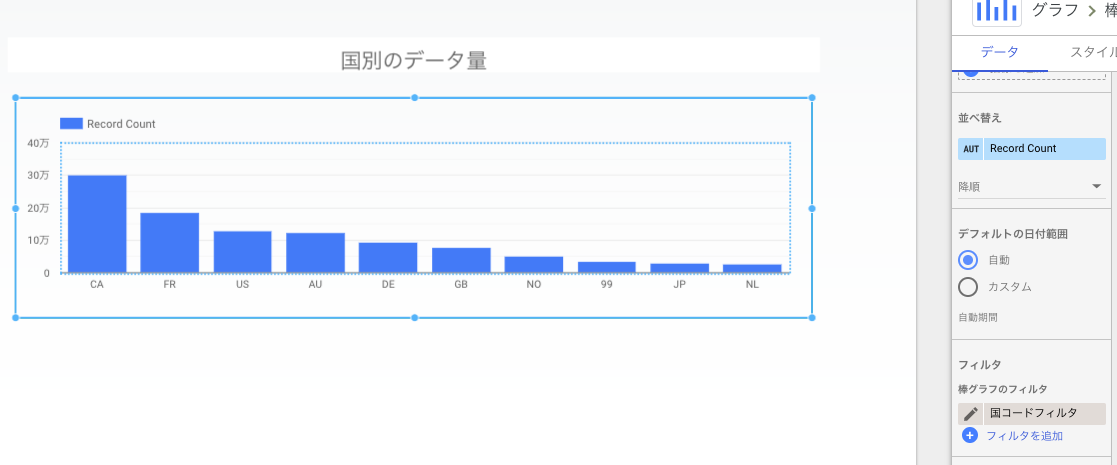Switch to the データ tab
The width and height of the screenshot is (1117, 465).
tap(999, 51)
